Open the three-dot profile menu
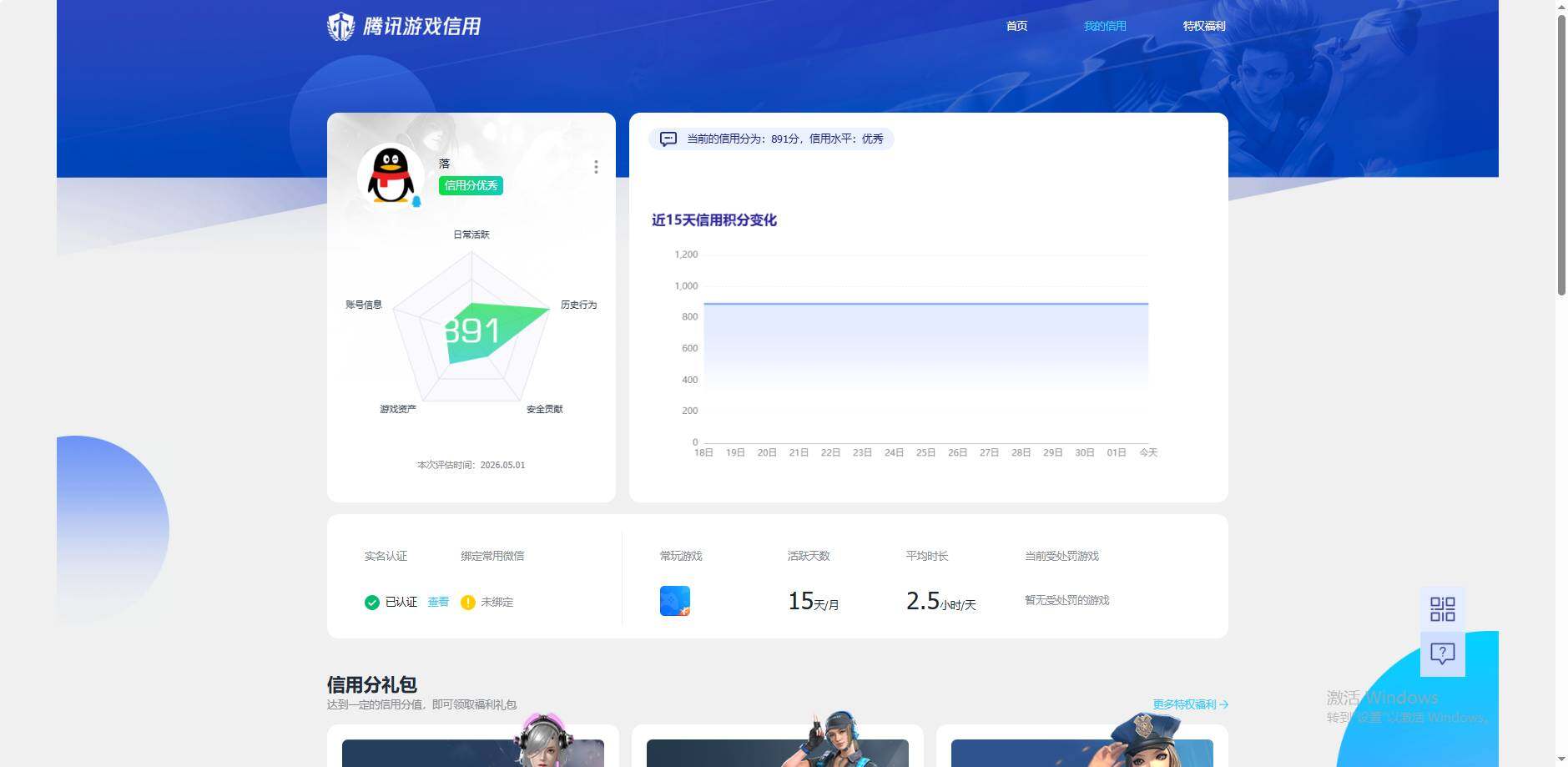 (x=596, y=167)
